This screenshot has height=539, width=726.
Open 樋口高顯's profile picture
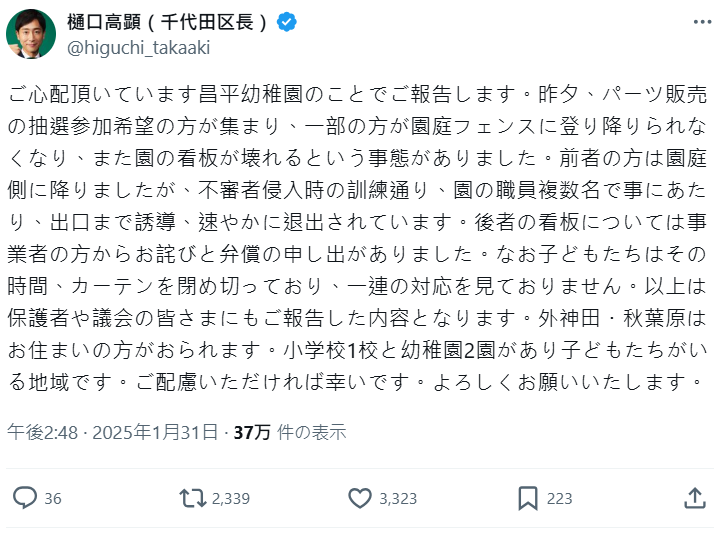(31, 35)
